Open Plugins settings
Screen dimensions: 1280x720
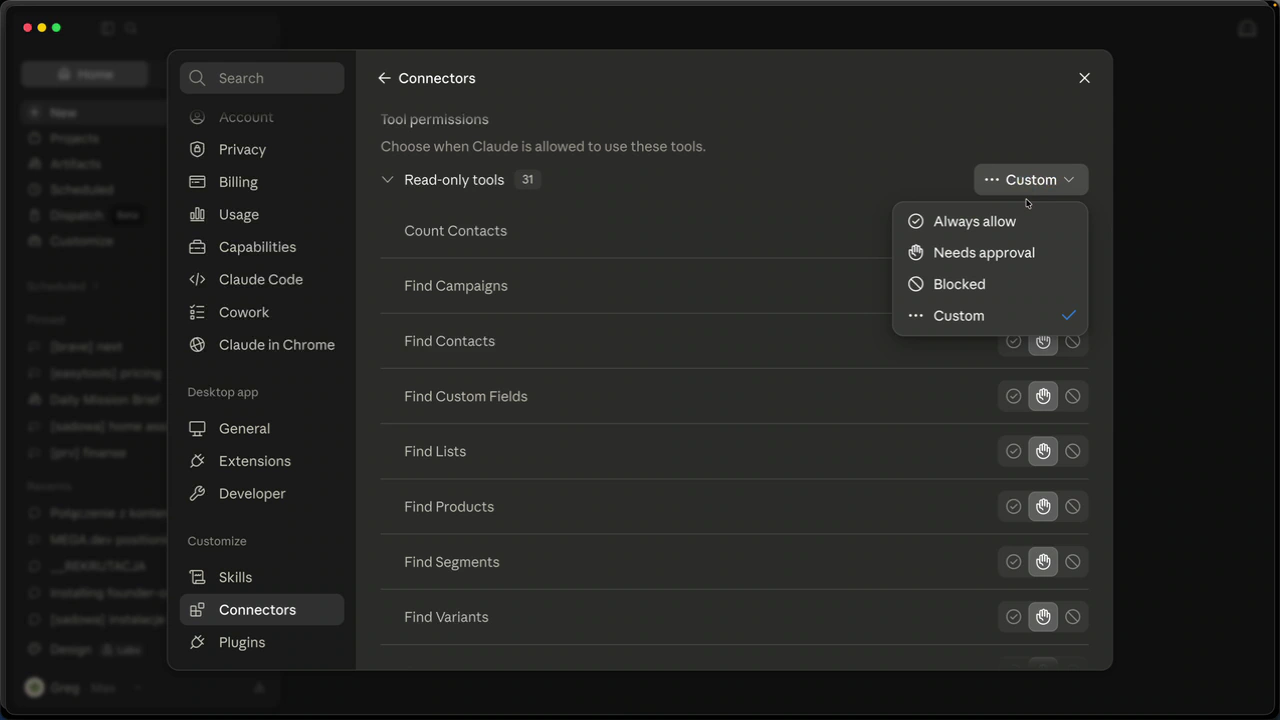(262, 643)
